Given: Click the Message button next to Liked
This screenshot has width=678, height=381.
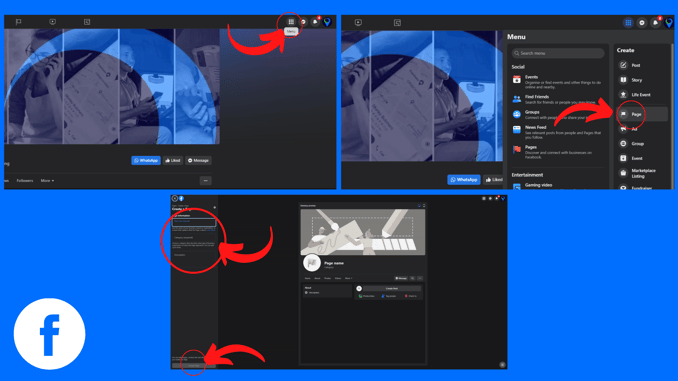Looking at the screenshot, I should 198,160.
